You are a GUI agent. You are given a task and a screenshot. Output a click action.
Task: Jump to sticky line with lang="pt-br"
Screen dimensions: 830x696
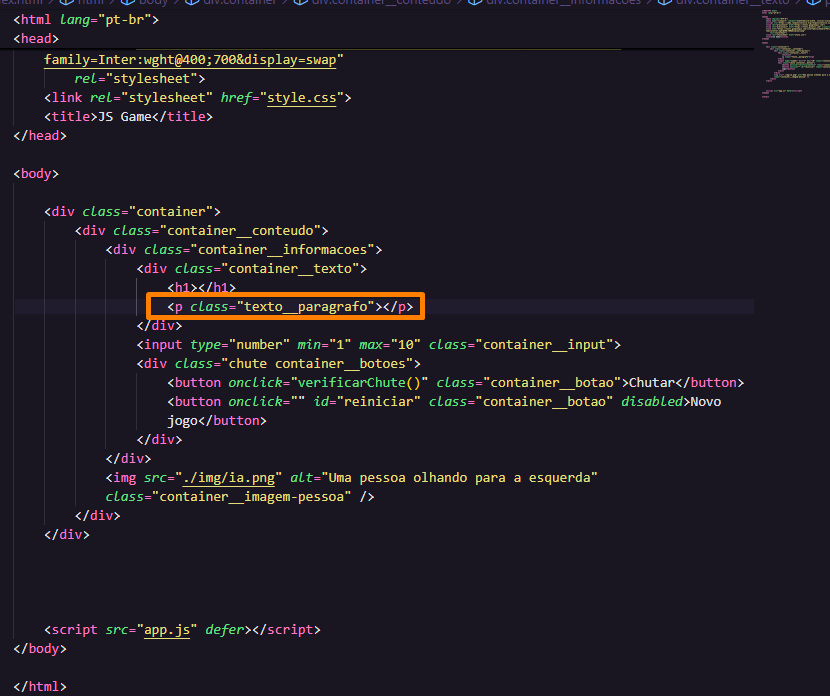pos(86,20)
